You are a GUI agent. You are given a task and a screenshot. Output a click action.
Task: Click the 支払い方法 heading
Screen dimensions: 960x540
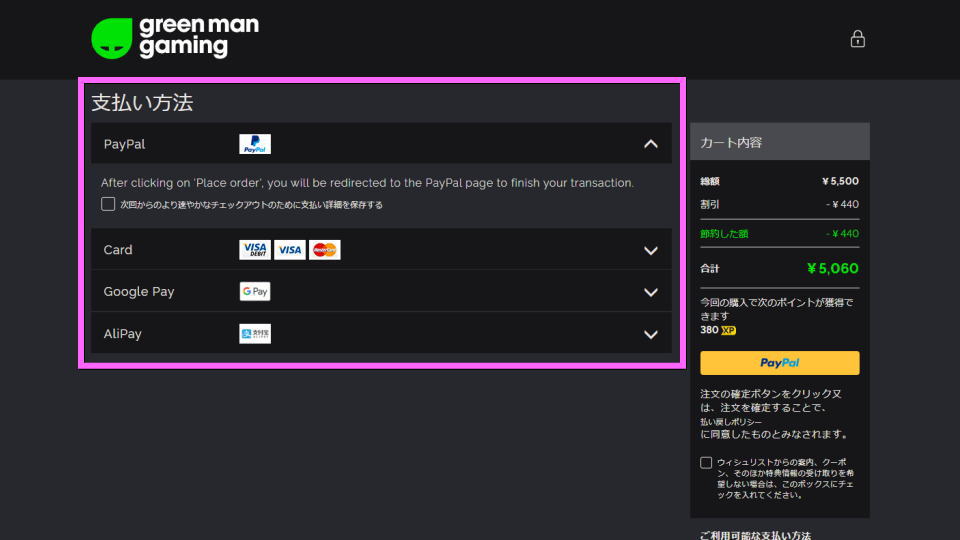[142, 102]
